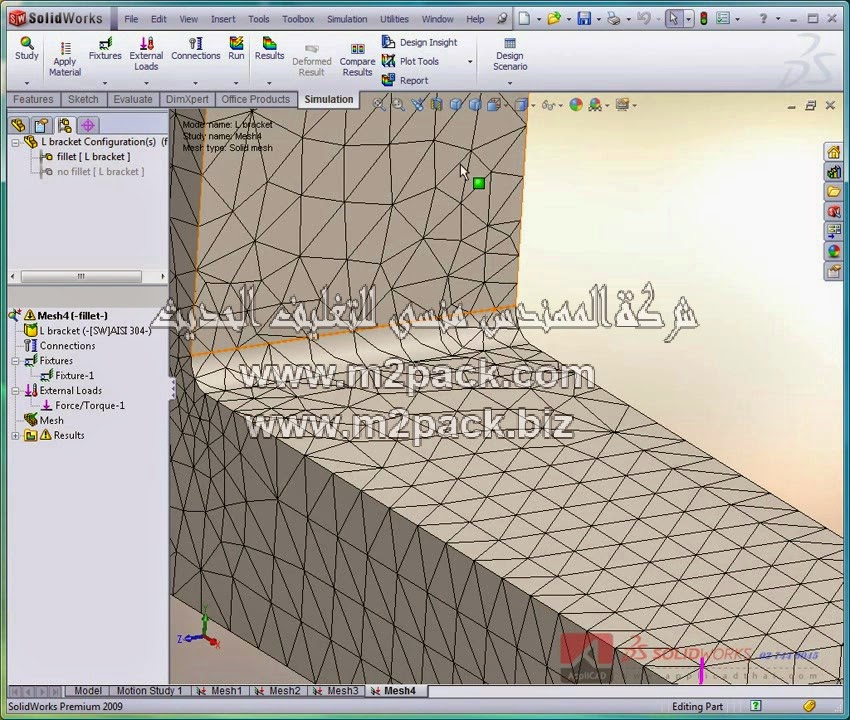Switch to the Mesh2 study tab
The image size is (850, 720).
click(x=279, y=691)
